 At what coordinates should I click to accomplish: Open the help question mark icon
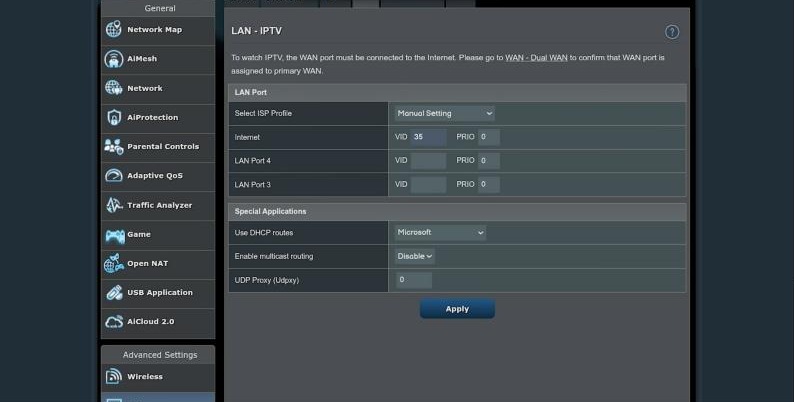[671, 32]
